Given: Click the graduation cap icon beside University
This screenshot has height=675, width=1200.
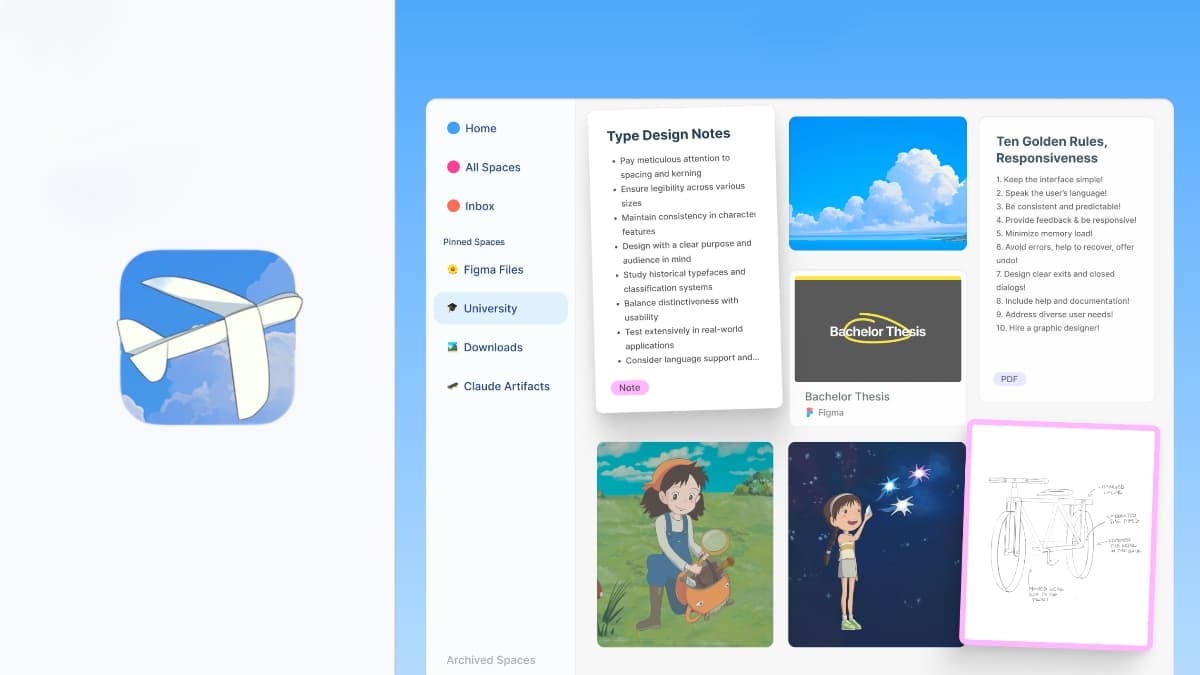Looking at the screenshot, I should (453, 308).
